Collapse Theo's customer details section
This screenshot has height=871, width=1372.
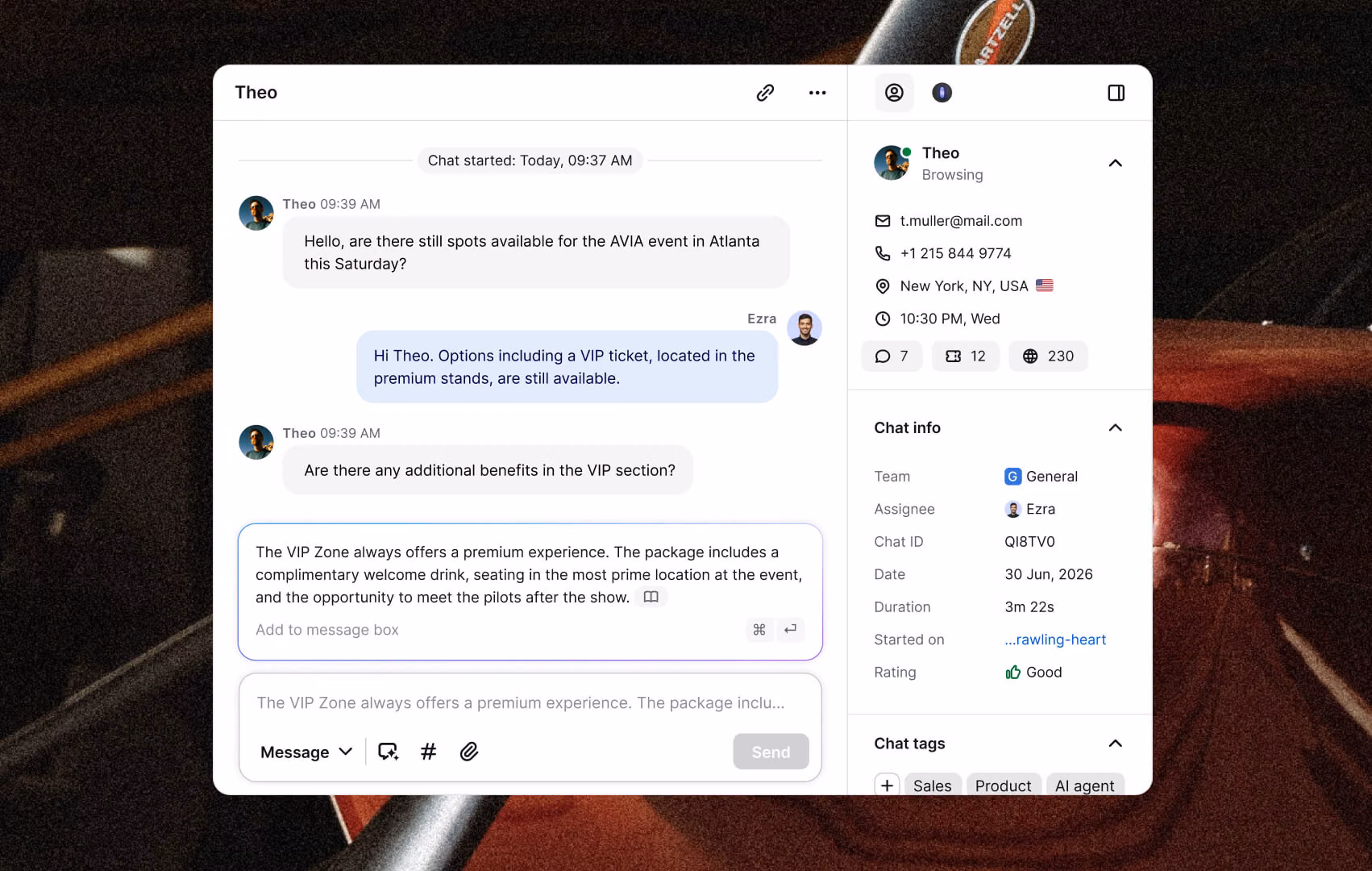1115,163
